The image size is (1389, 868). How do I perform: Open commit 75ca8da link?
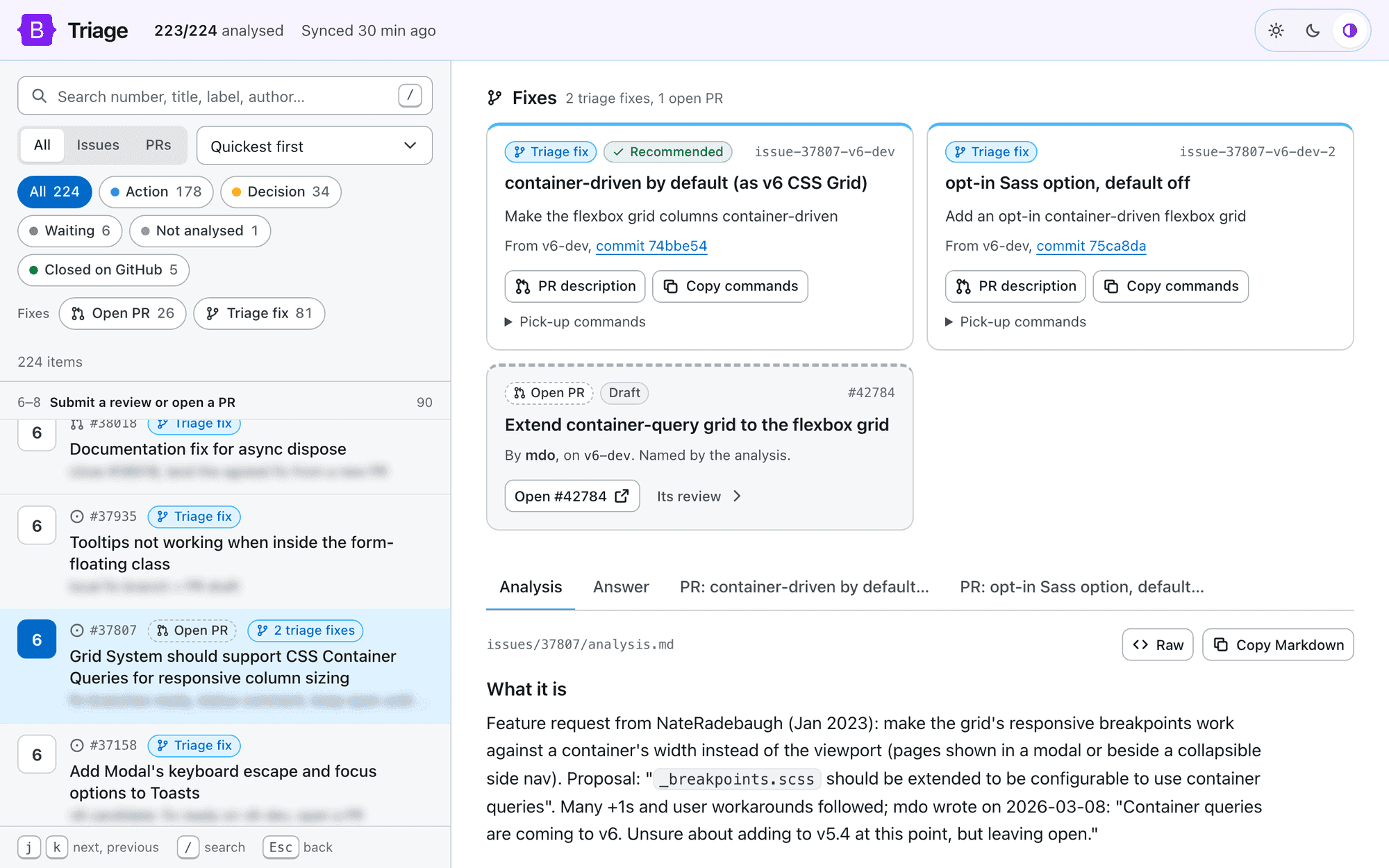click(1091, 246)
